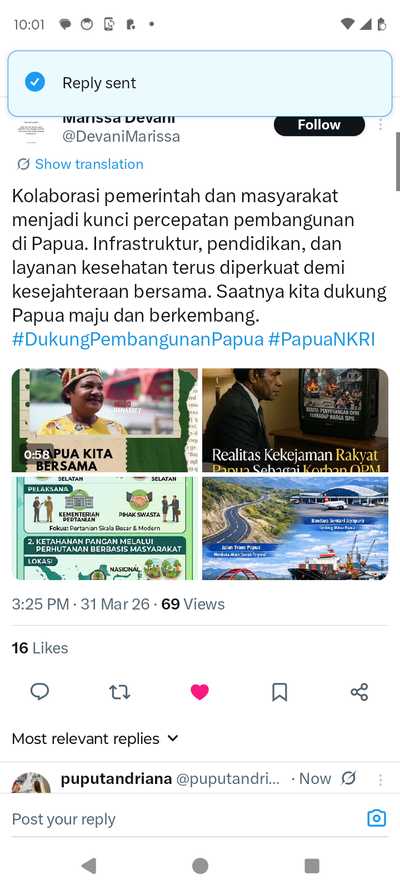Unlike the post with the pink heart
The image size is (400, 889).
pos(199,692)
